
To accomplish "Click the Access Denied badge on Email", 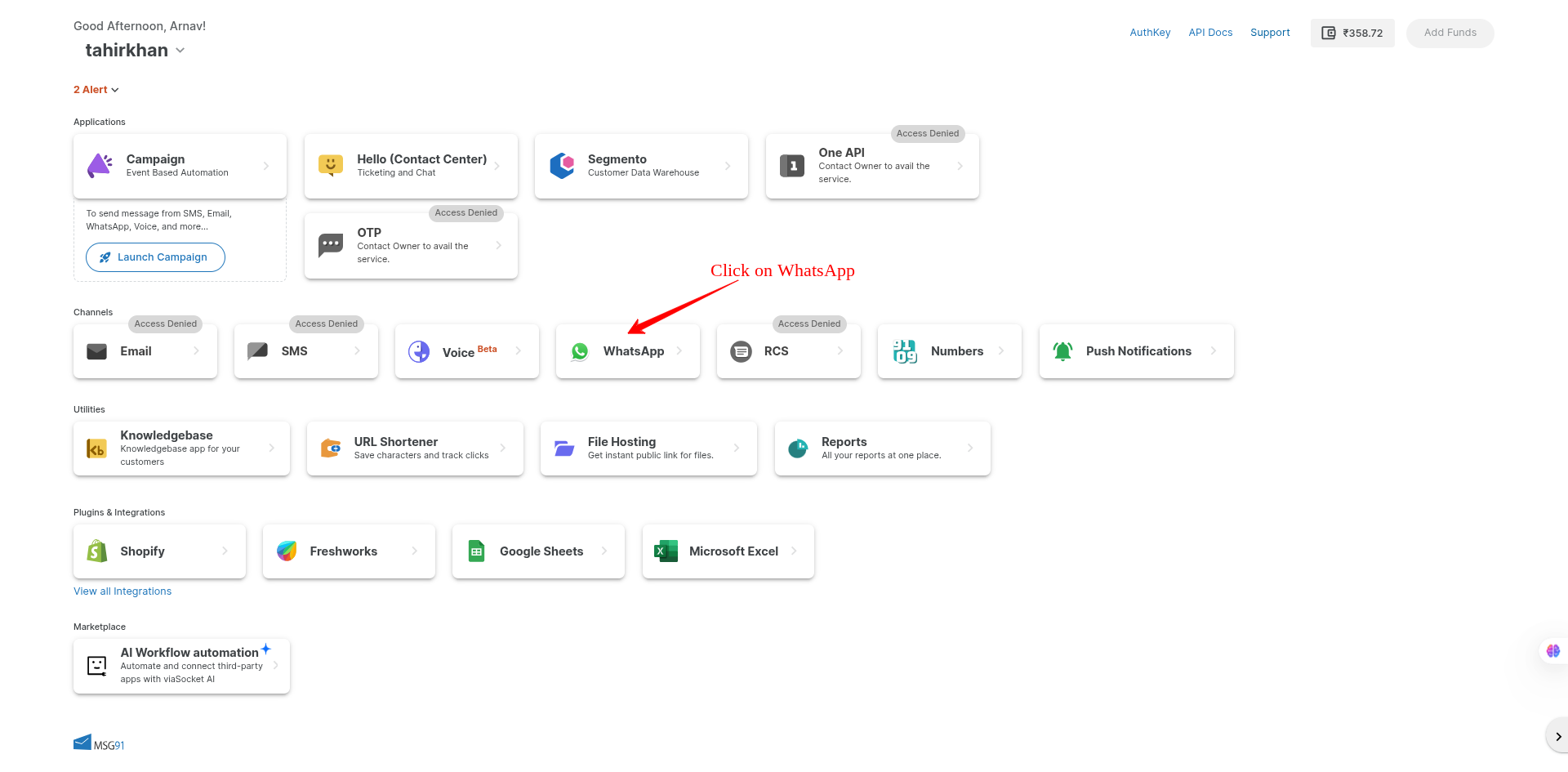I will pyautogui.click(x=166, y=324).
